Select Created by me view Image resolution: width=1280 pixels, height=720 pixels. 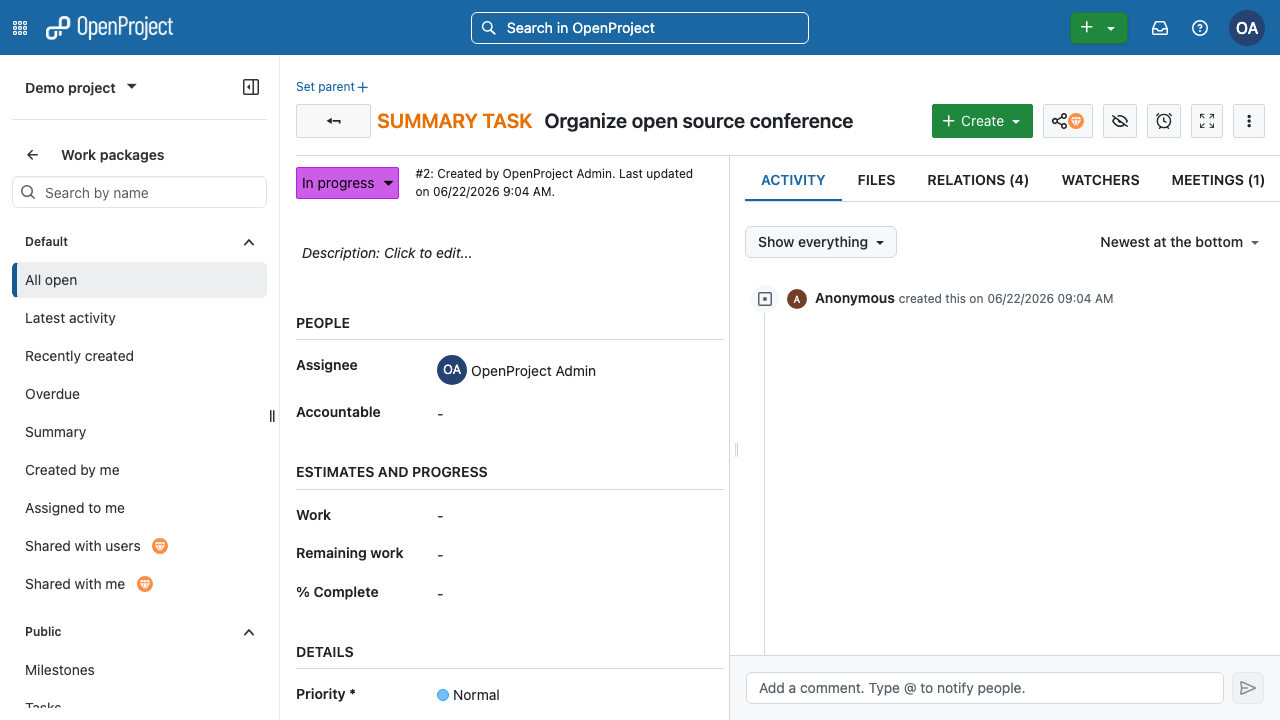[140, 470]
